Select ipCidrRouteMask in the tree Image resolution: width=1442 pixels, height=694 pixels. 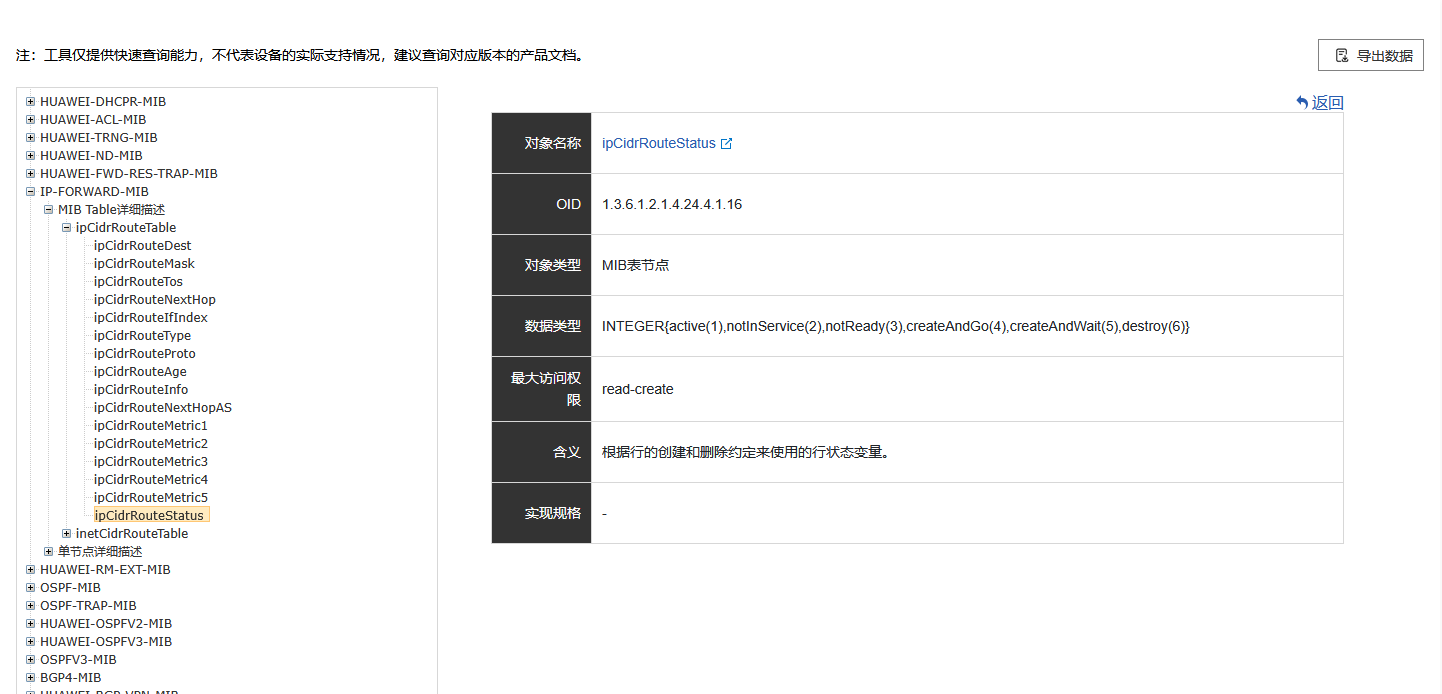144,264
